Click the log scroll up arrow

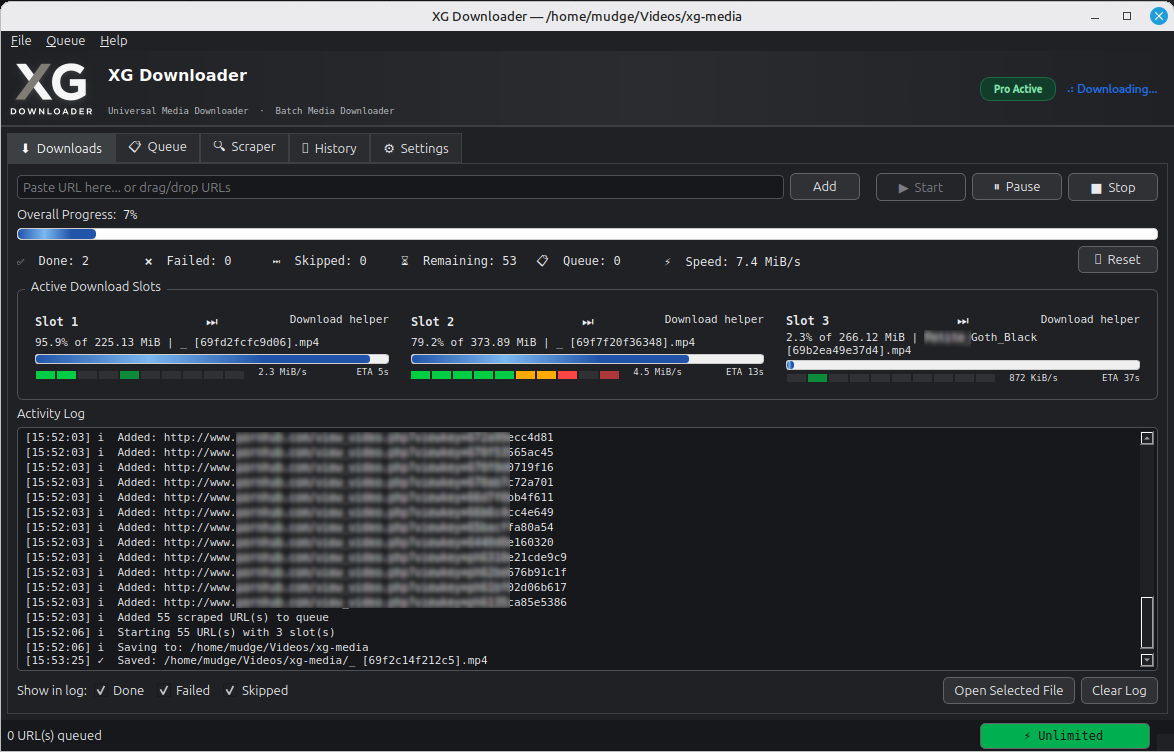click(1146, 438)
